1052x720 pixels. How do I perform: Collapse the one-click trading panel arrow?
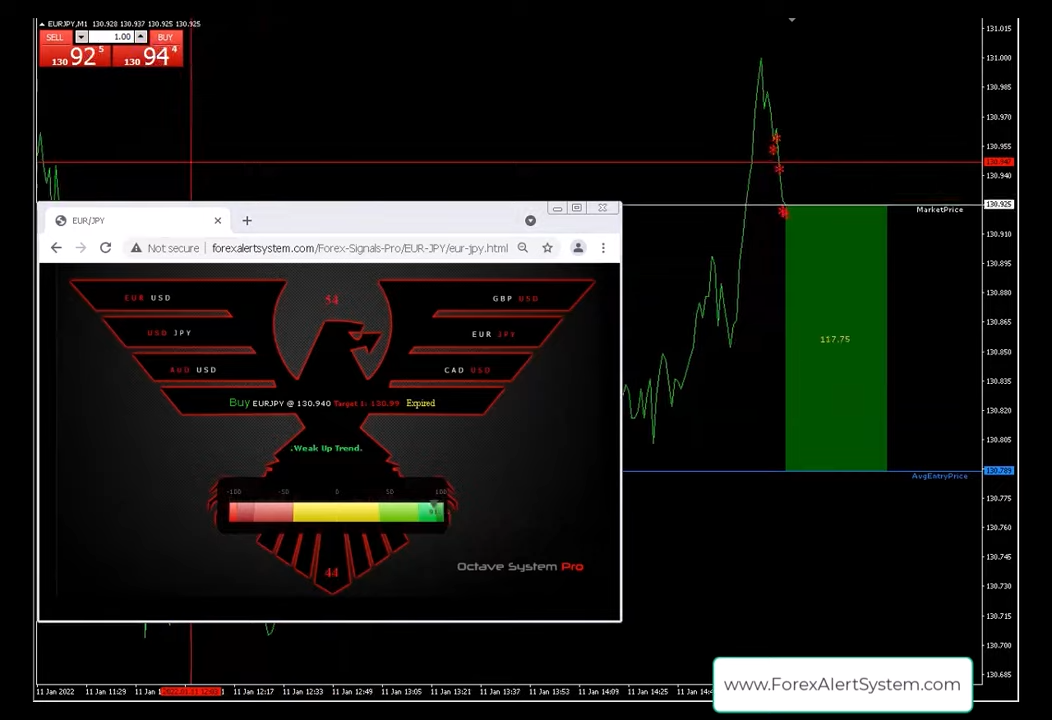tap(42, 23)
